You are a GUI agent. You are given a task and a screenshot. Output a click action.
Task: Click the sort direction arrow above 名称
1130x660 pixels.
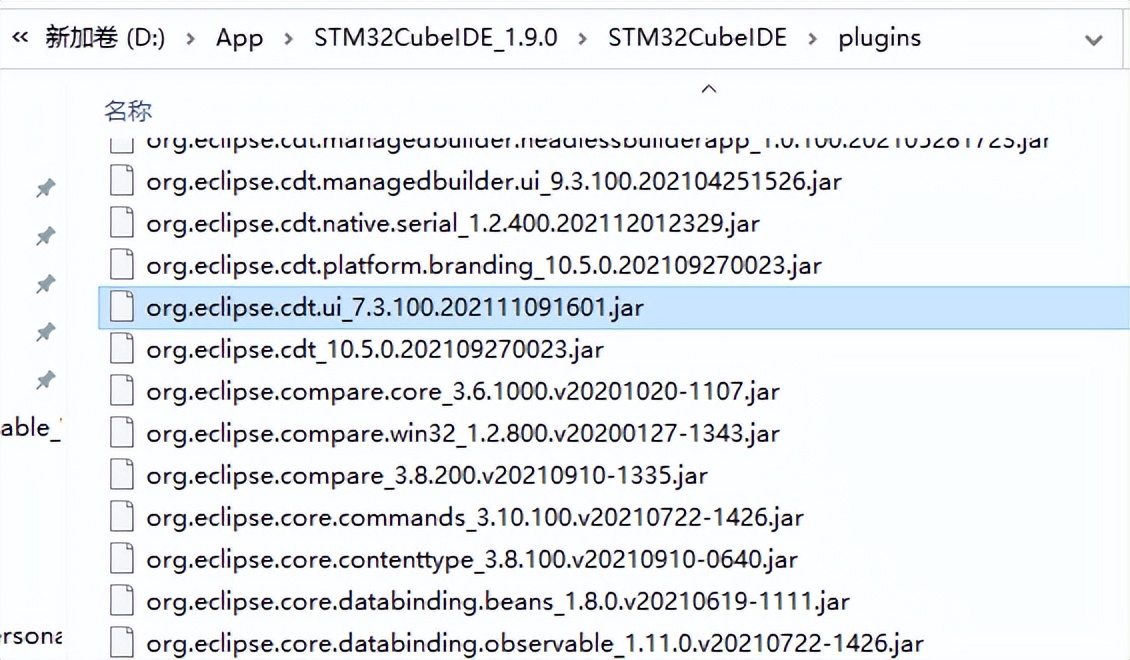click(709, 88)
